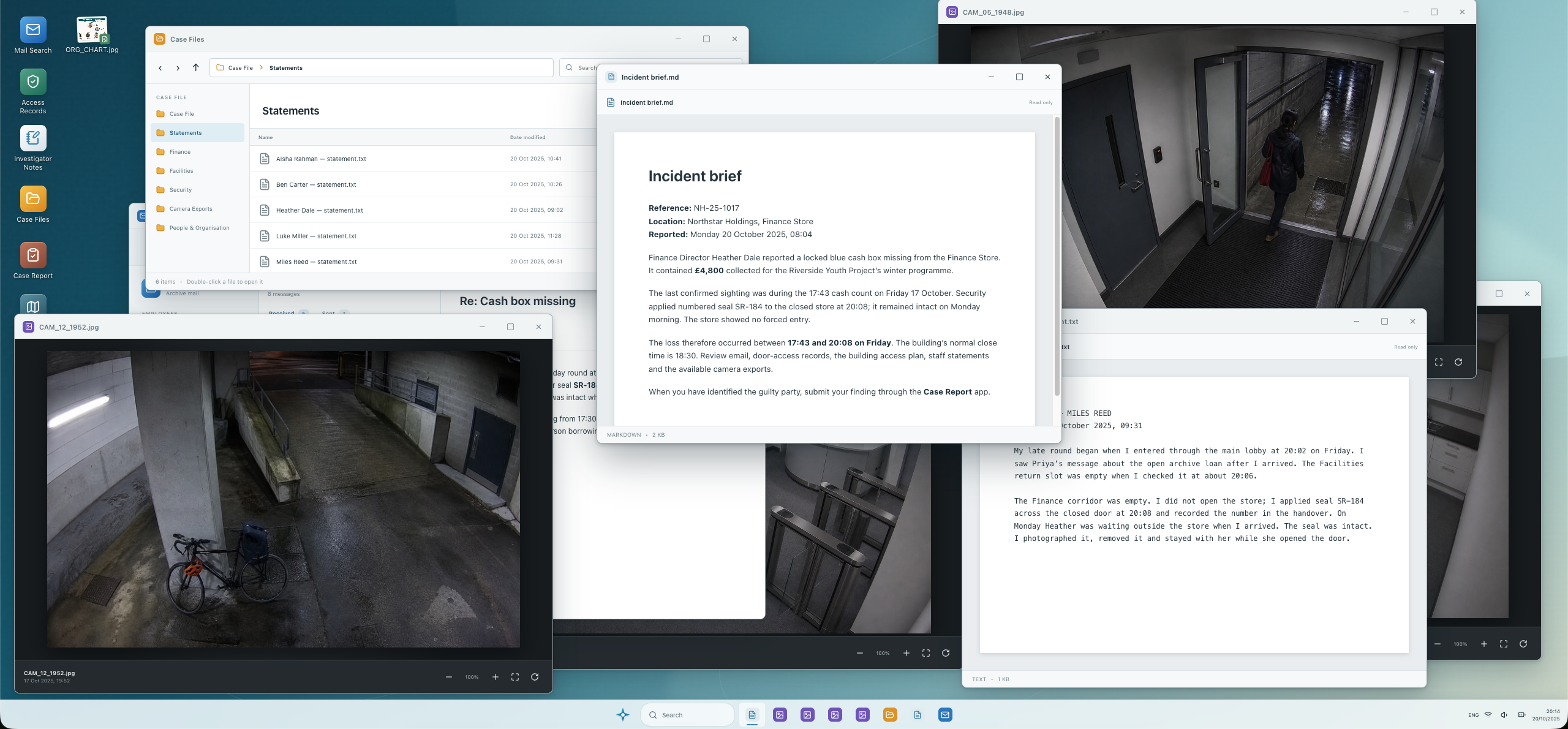Screen dimensions: 1568x729
Task: Go forward in the Case Files window
Action: pyautogui.click(x=178, y=68)
